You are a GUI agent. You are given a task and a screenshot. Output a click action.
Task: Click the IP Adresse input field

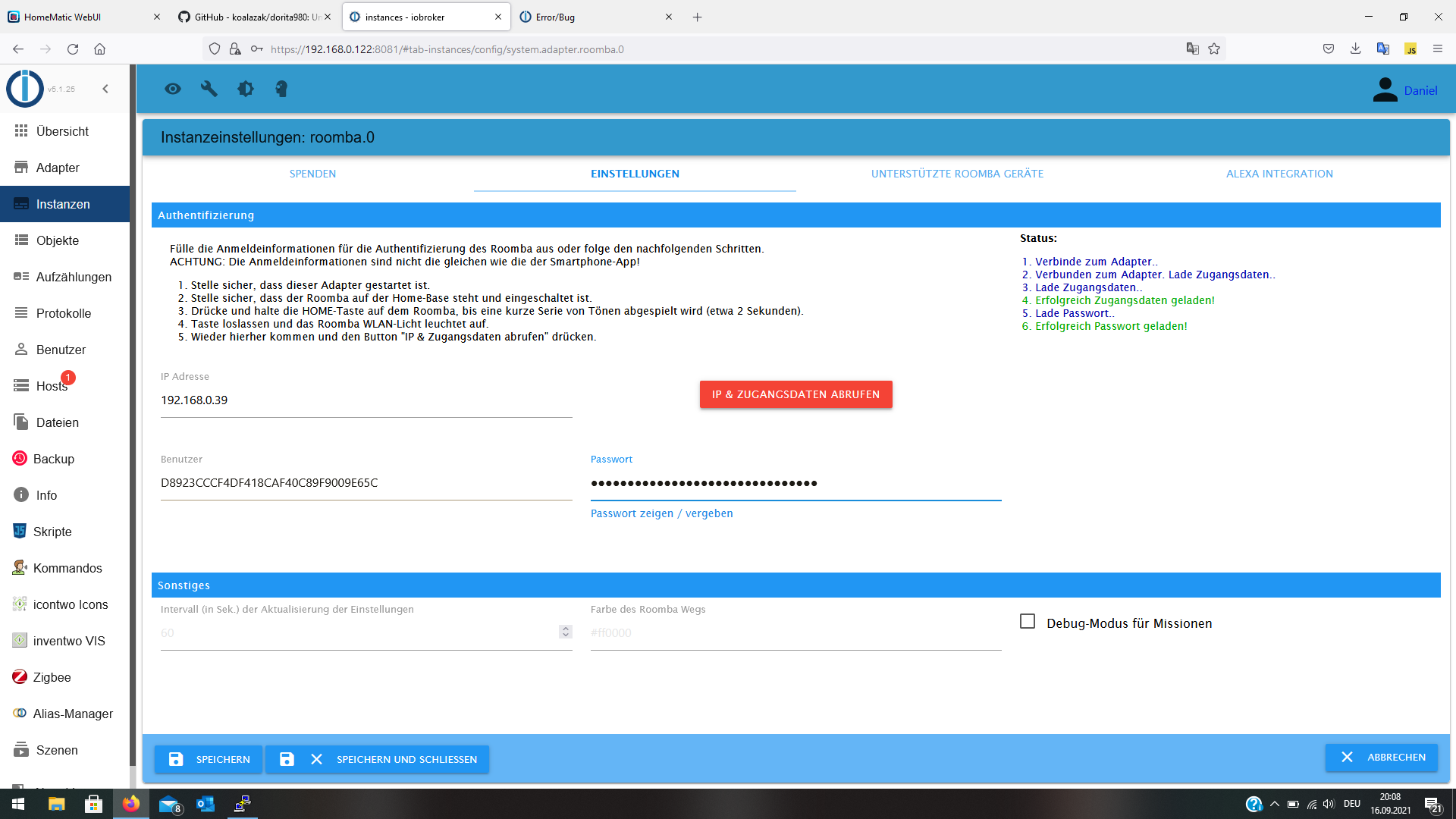366,400
